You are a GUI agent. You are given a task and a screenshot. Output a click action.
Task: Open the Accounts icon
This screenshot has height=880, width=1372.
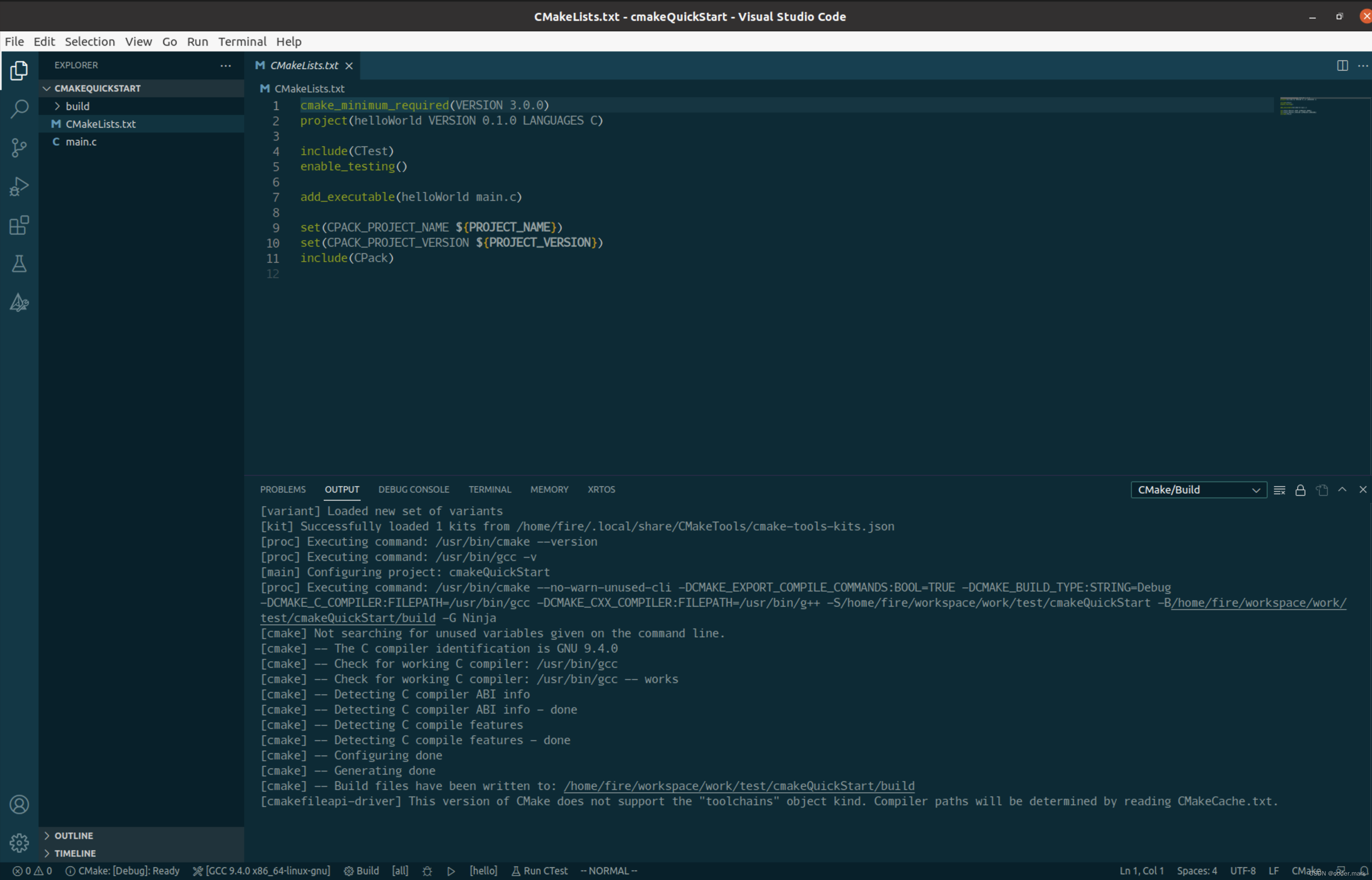(19, 804)
